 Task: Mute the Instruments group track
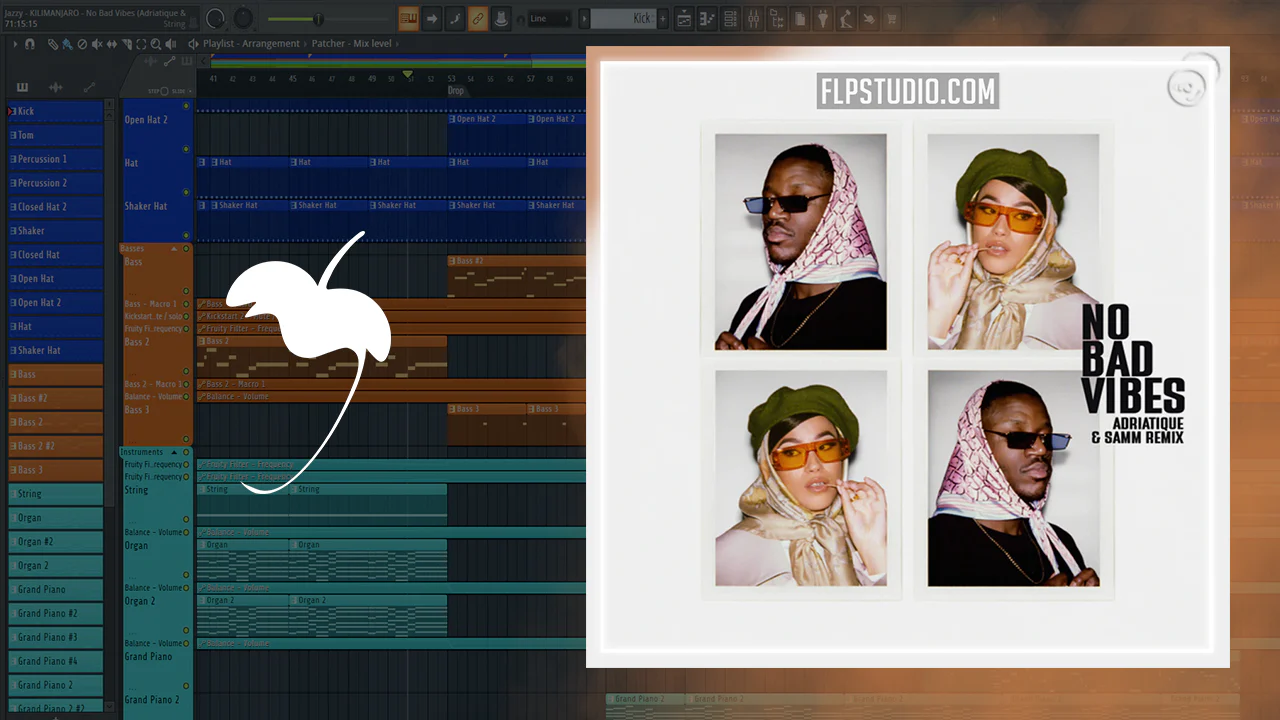click(186, 452)
